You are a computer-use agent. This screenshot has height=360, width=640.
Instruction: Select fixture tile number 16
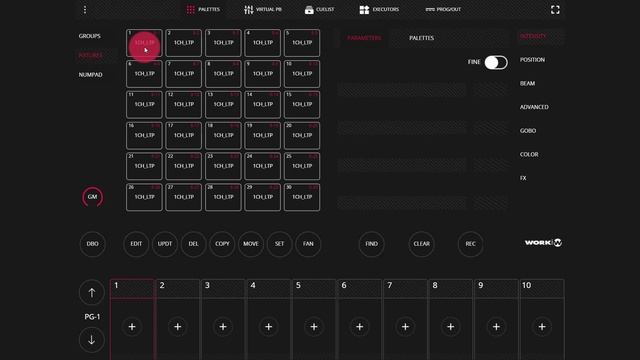(x=144, y=136)
